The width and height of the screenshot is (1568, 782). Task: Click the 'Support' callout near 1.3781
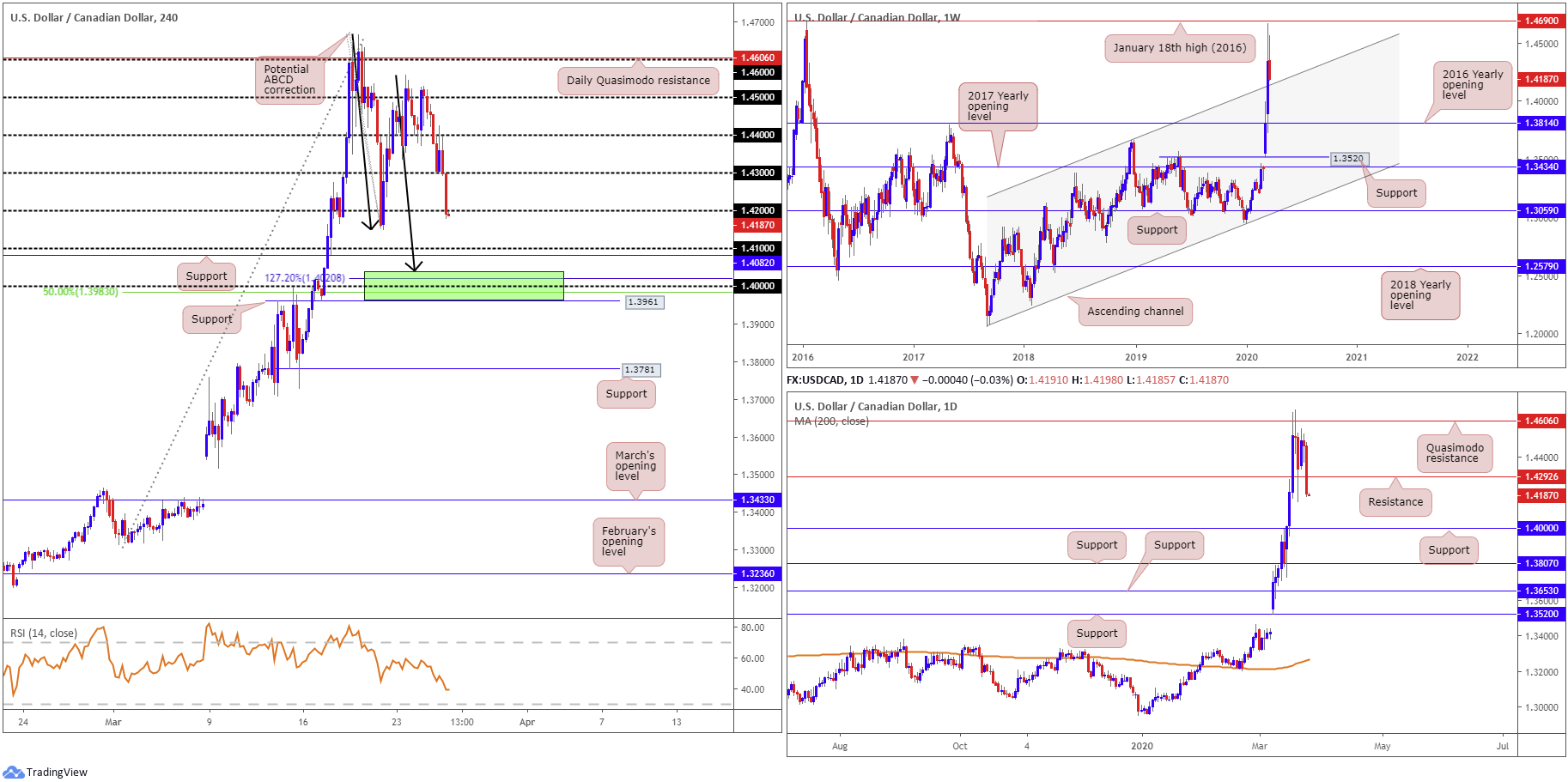click(626, 394)
